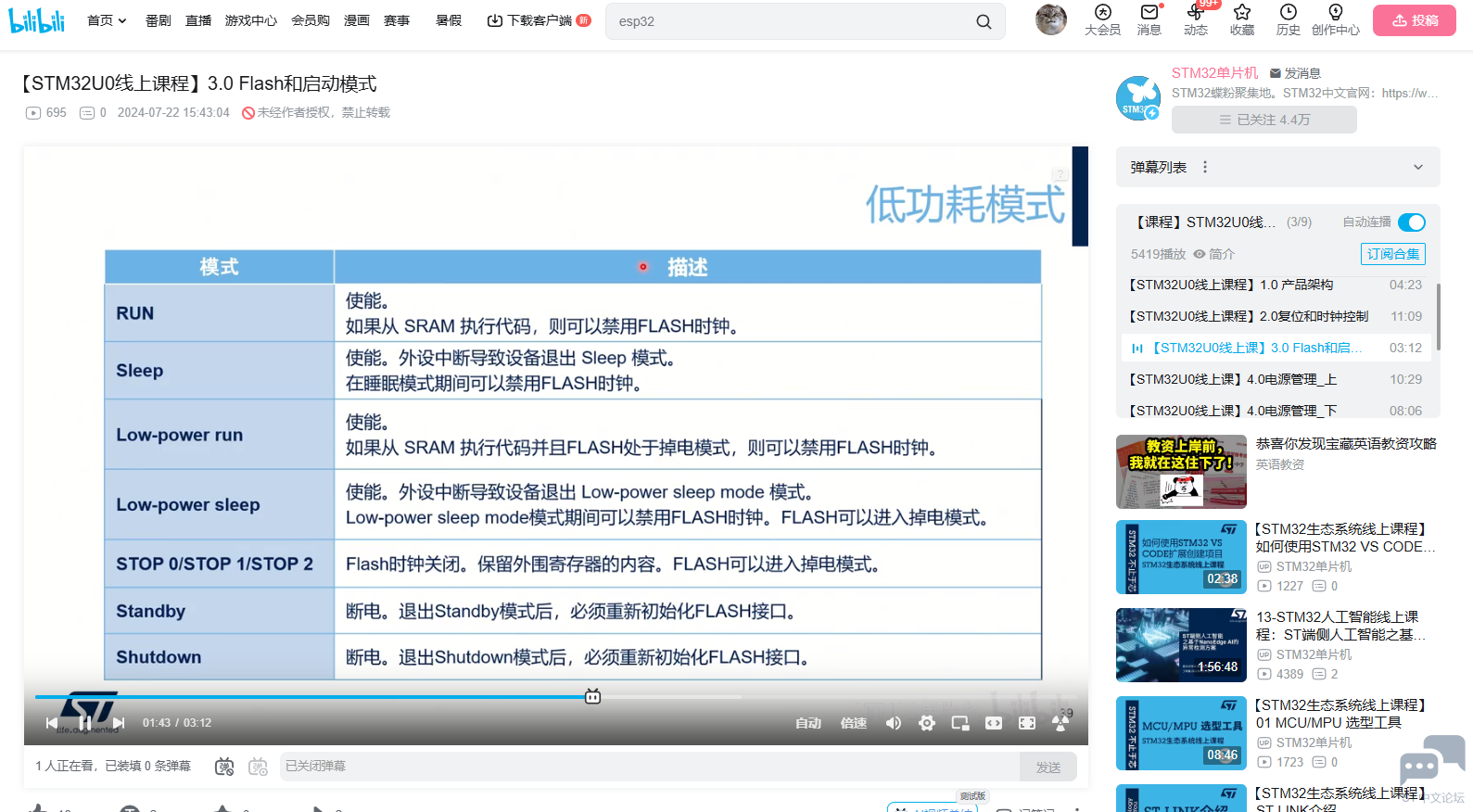Pause the video playback

[84, 723]
